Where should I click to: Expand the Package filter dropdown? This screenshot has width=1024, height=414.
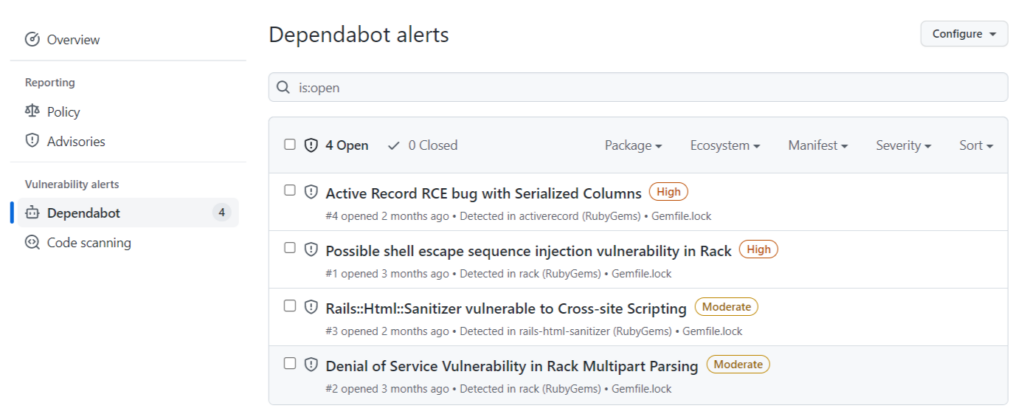click(633, 146)
